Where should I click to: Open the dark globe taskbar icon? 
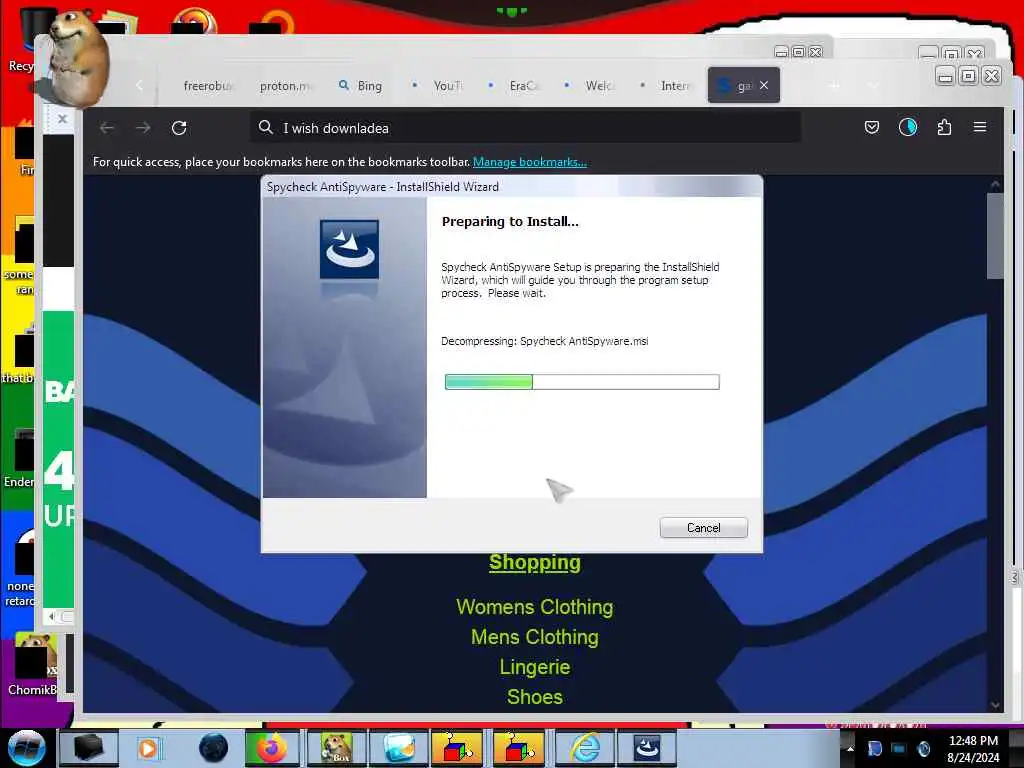[x=214, y=748]
